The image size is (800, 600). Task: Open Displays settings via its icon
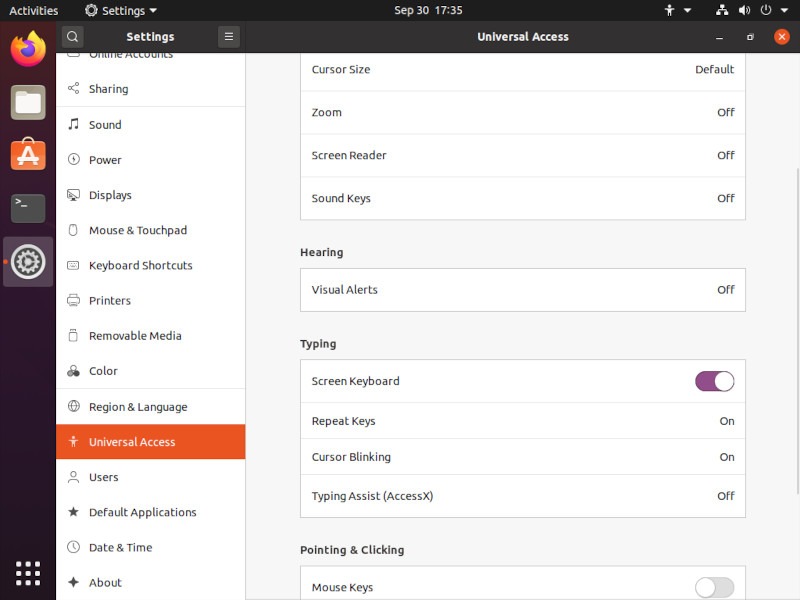71,194
